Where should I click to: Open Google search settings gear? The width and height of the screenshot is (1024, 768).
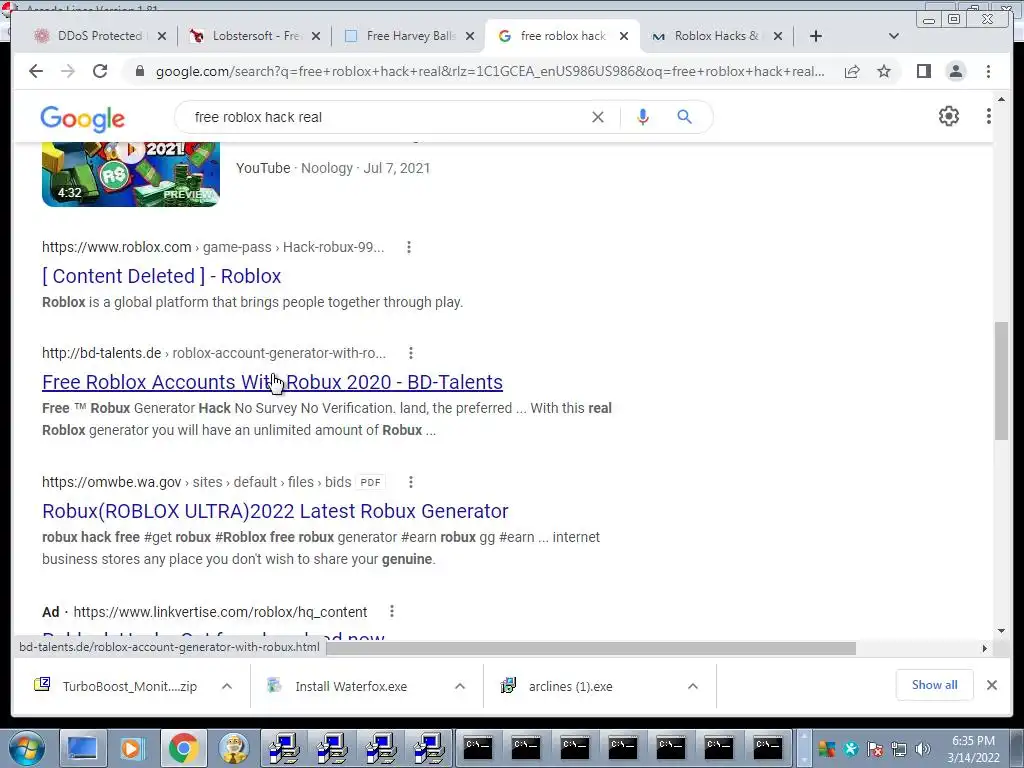(948, 116)
